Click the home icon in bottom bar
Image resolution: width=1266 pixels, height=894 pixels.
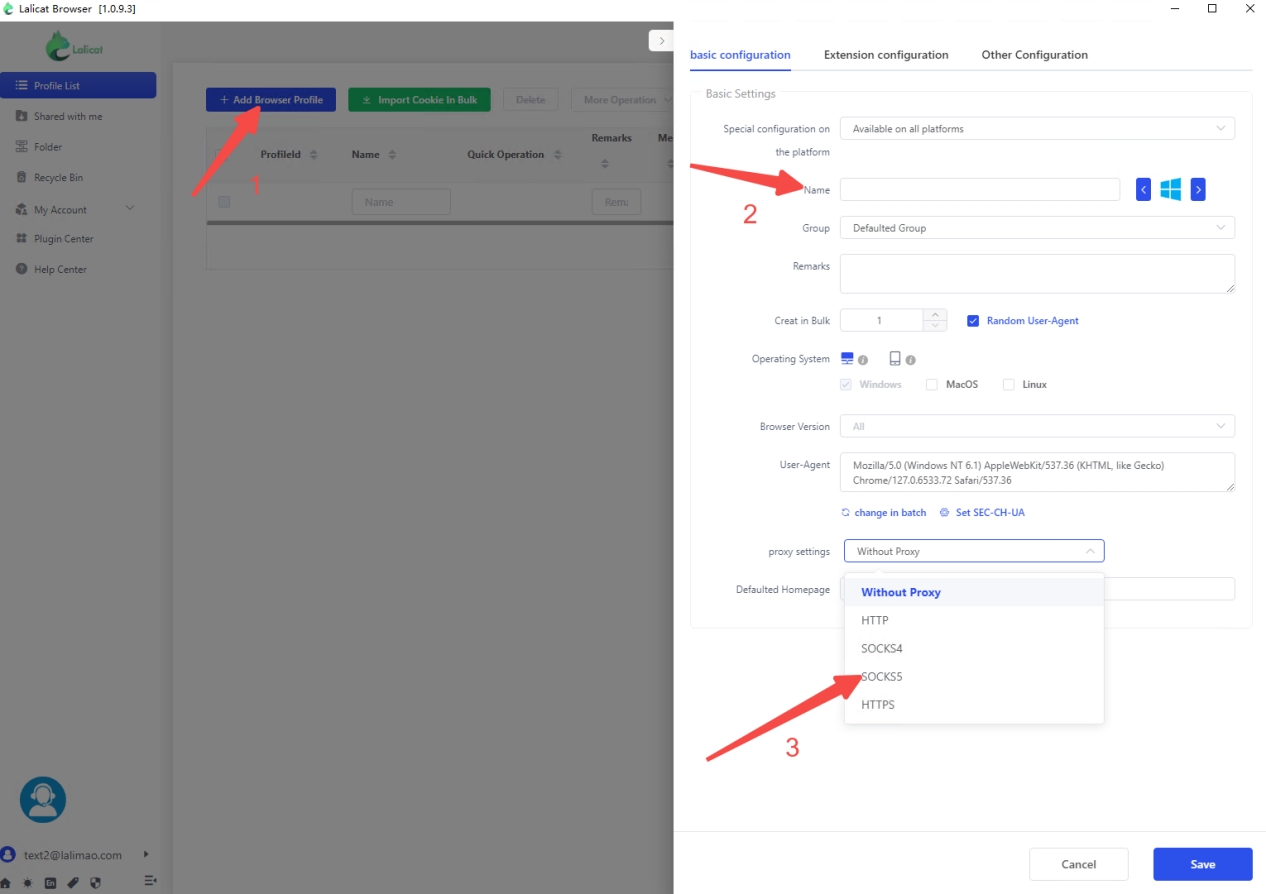[x=7, y=882]
